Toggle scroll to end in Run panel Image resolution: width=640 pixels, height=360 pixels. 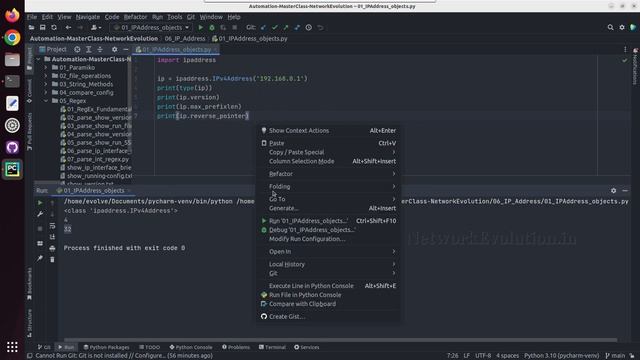(52, 237)
